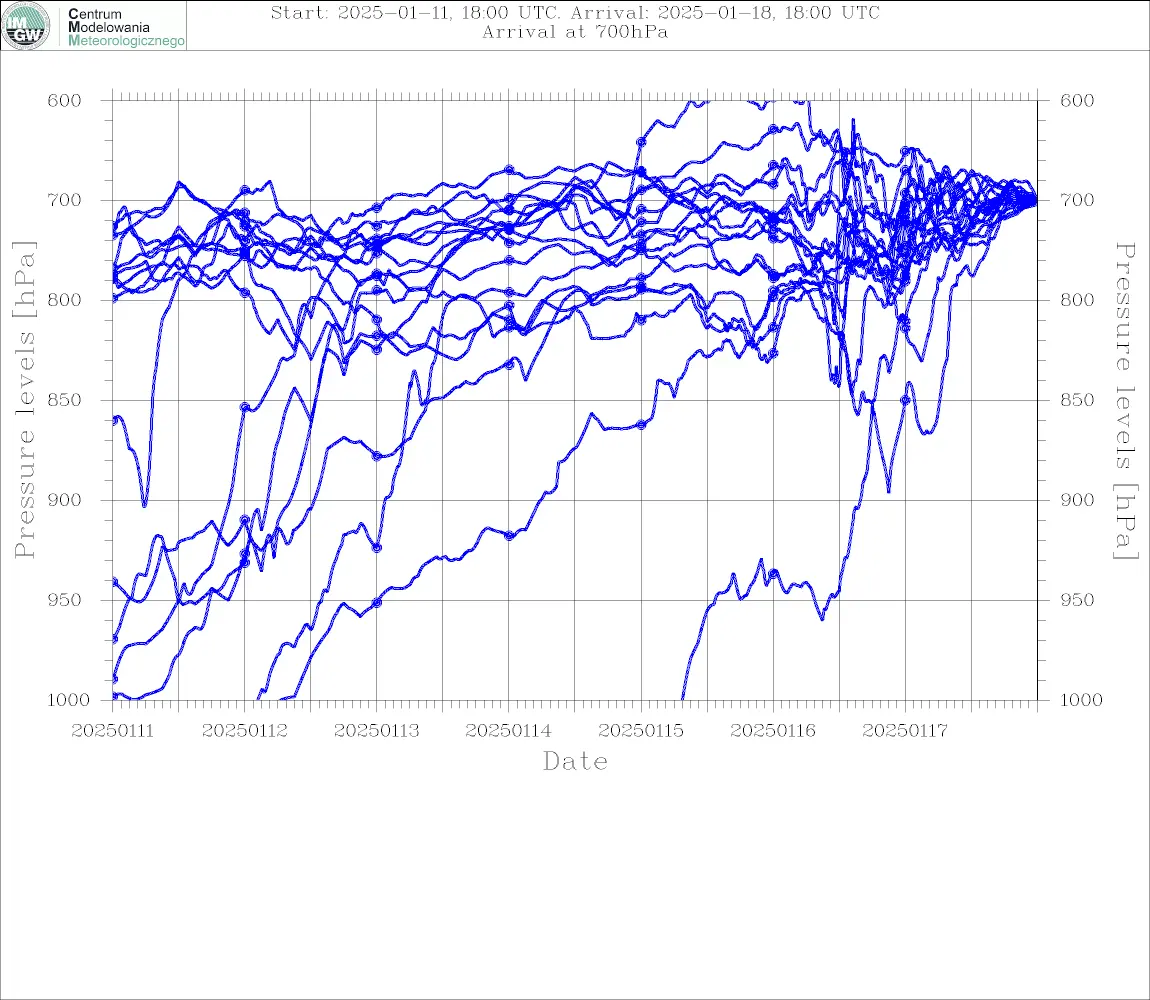Click the right axis 700 label
1150x1000 pixels.
tap(1077, 200)
